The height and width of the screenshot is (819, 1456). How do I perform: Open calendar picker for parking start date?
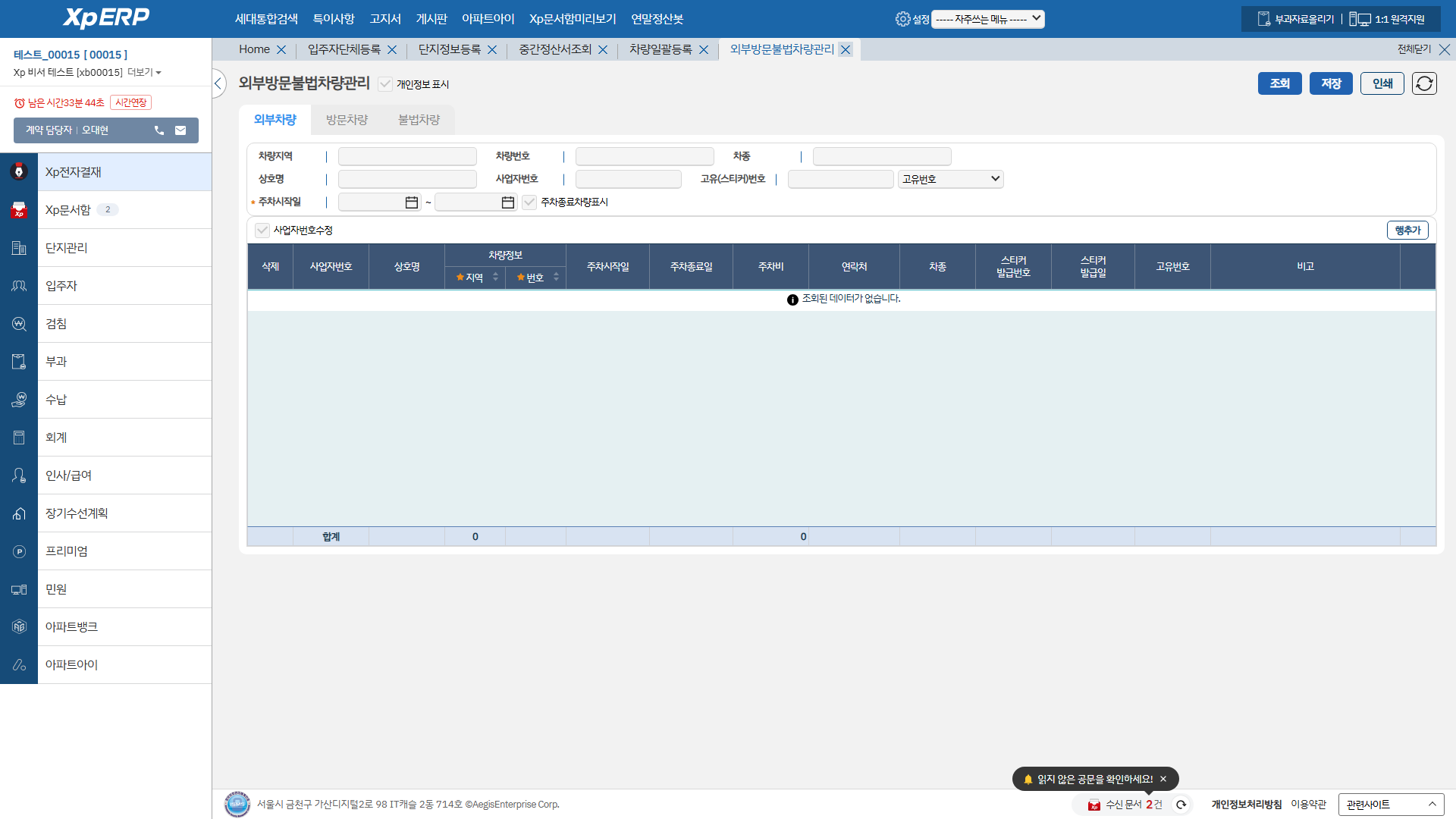pos(411,202)
